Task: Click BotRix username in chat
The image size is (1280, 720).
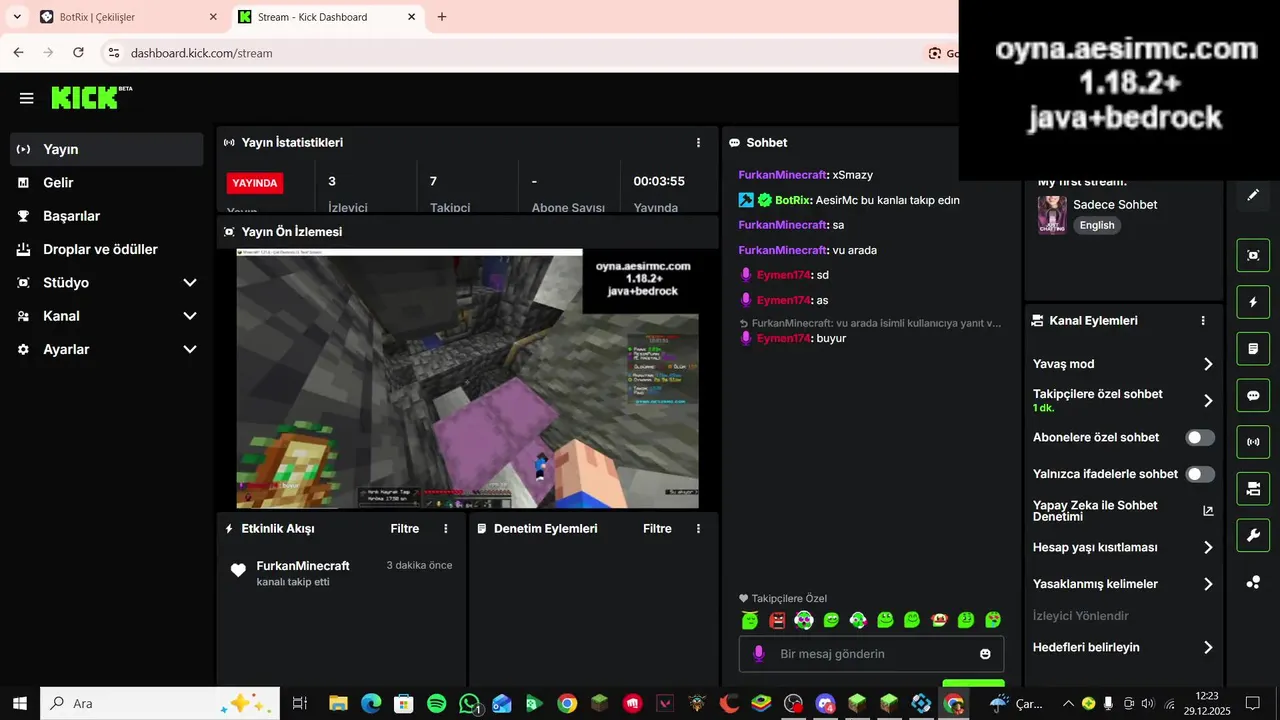Action: pos(792,200)
